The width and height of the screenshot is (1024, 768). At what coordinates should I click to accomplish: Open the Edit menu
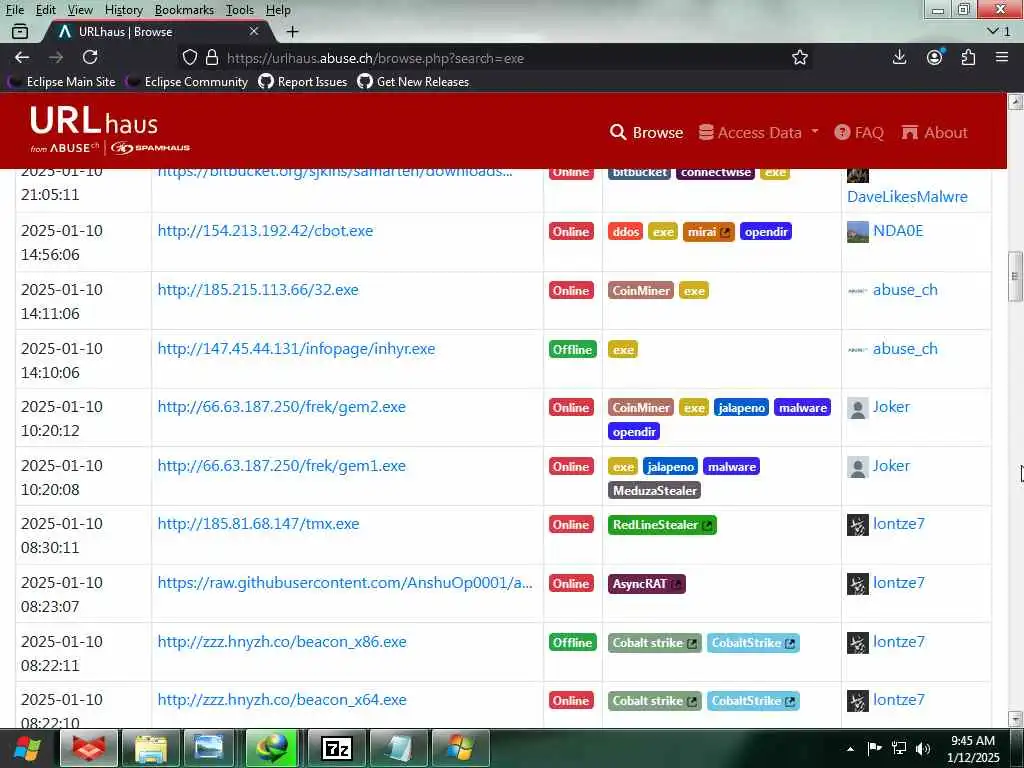[45, 10]
